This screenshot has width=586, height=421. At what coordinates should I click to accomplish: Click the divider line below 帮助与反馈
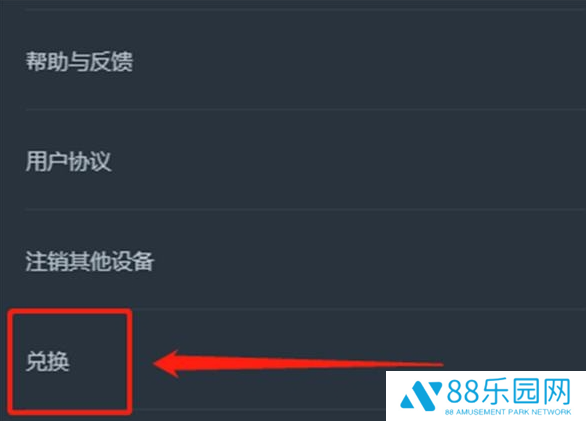(x=305, y=109)
